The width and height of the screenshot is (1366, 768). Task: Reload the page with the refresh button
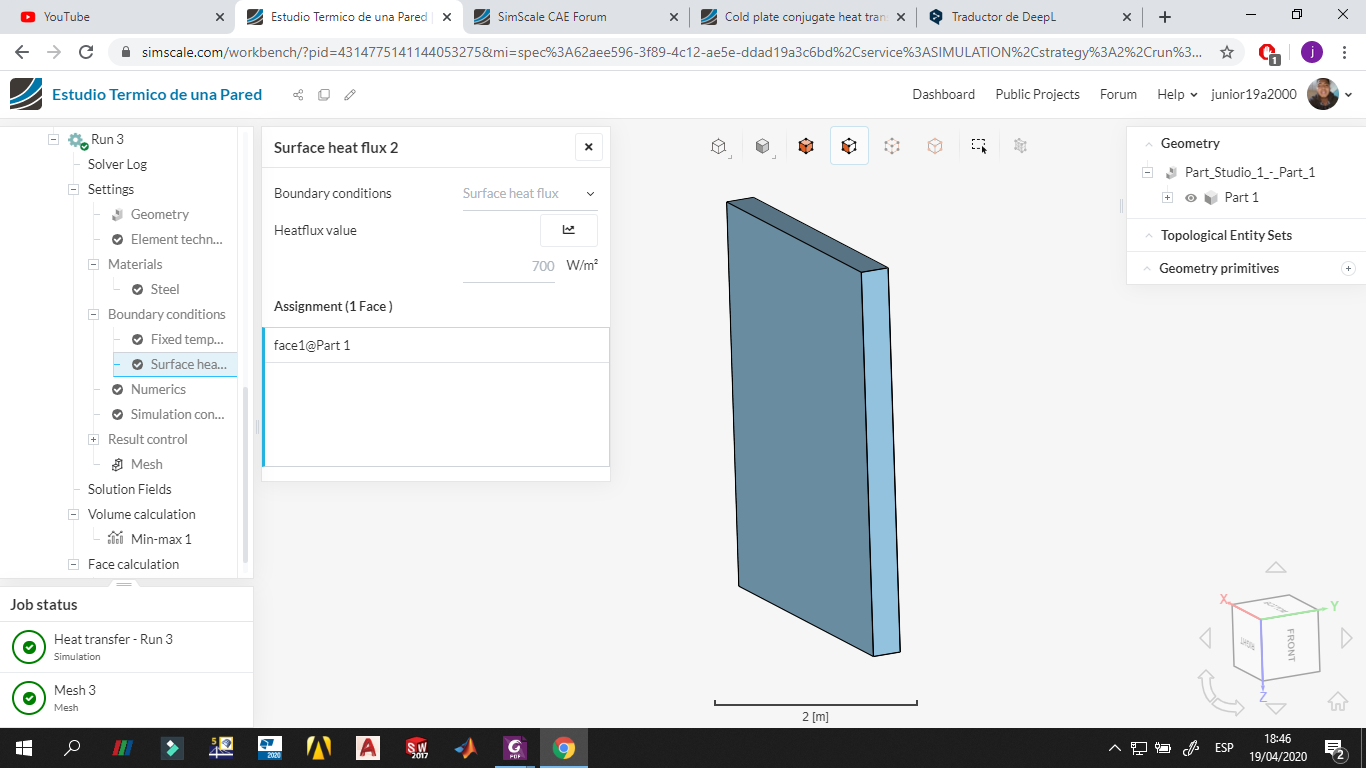(86, 53)
